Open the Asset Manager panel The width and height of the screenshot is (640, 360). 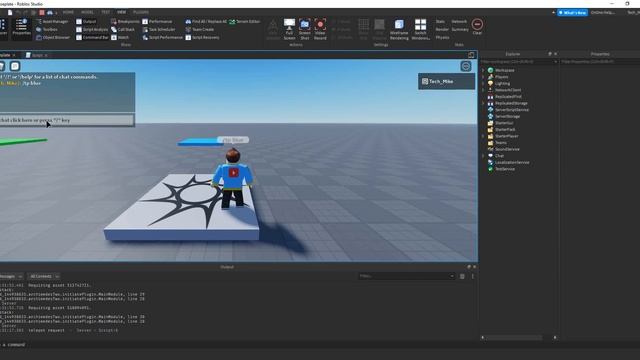[52, 21]
